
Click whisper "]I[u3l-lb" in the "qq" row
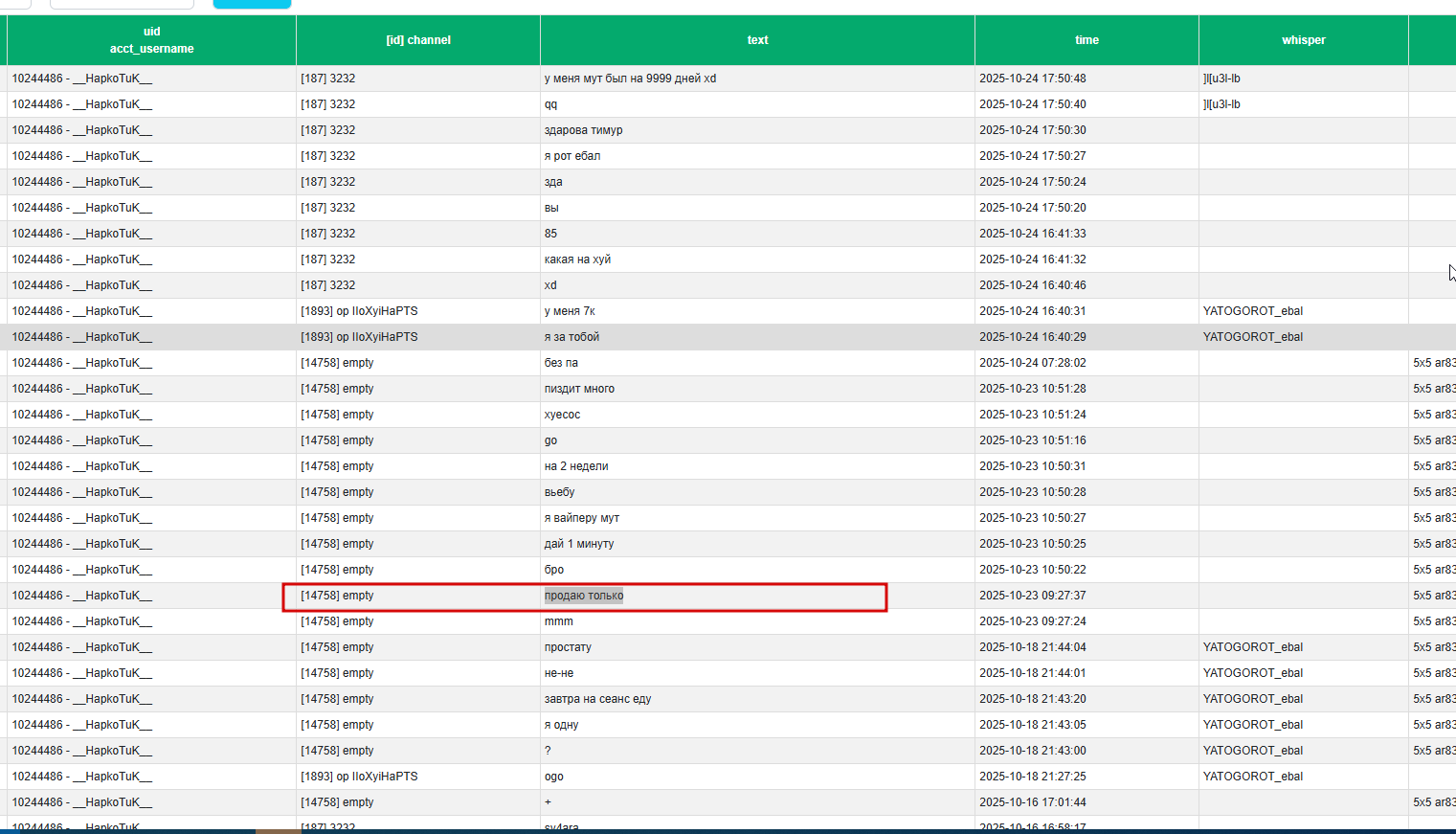[1221, 104]
